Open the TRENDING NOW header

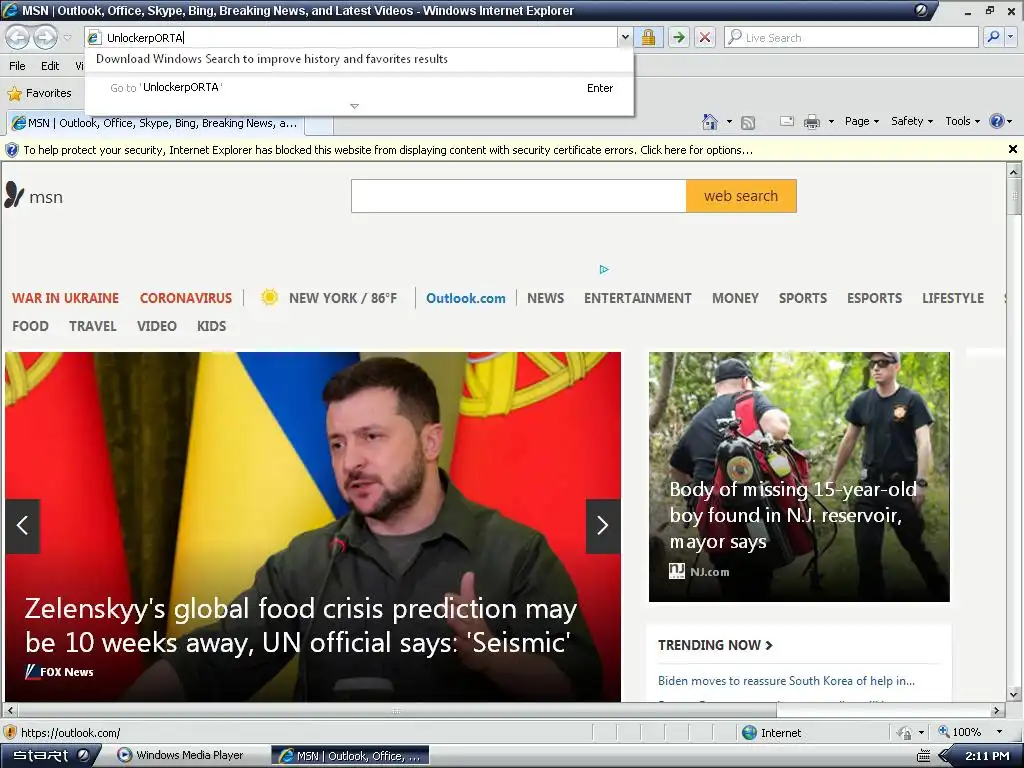[x=715, y=645]
